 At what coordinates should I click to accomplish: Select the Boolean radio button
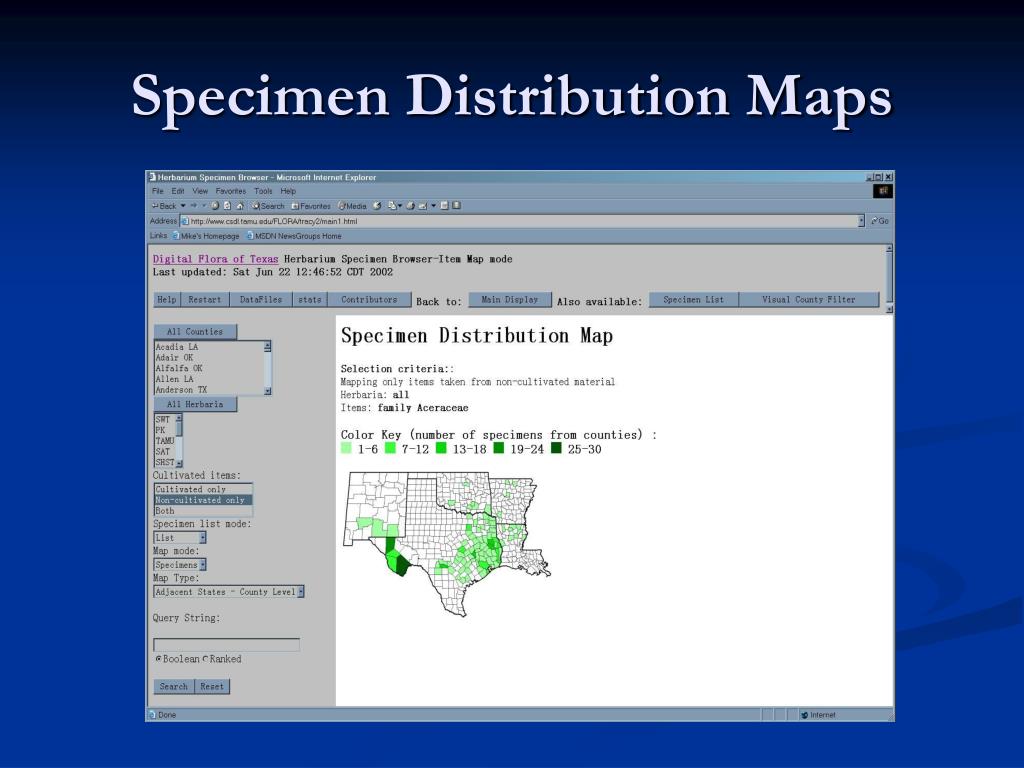point(158,659)
